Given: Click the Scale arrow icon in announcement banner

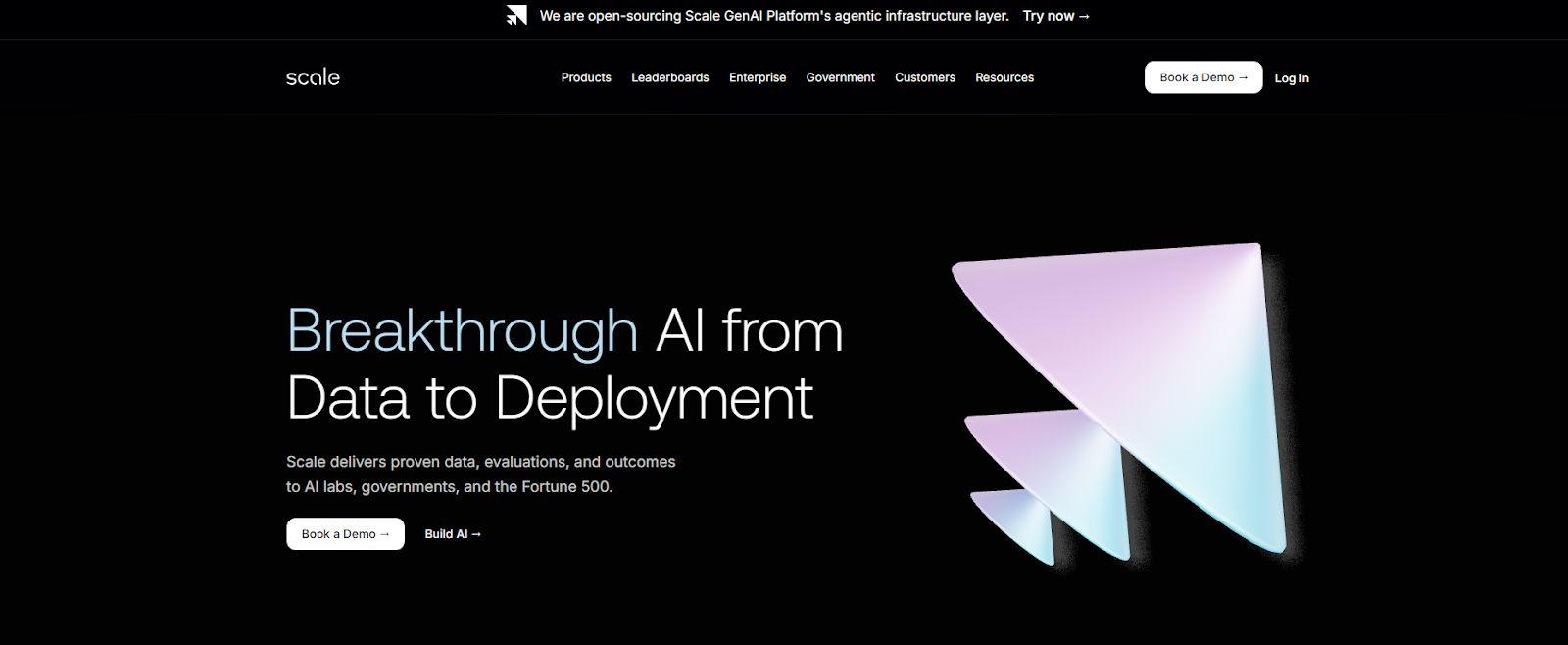Looking at the screenshot, I should point(516,16).
